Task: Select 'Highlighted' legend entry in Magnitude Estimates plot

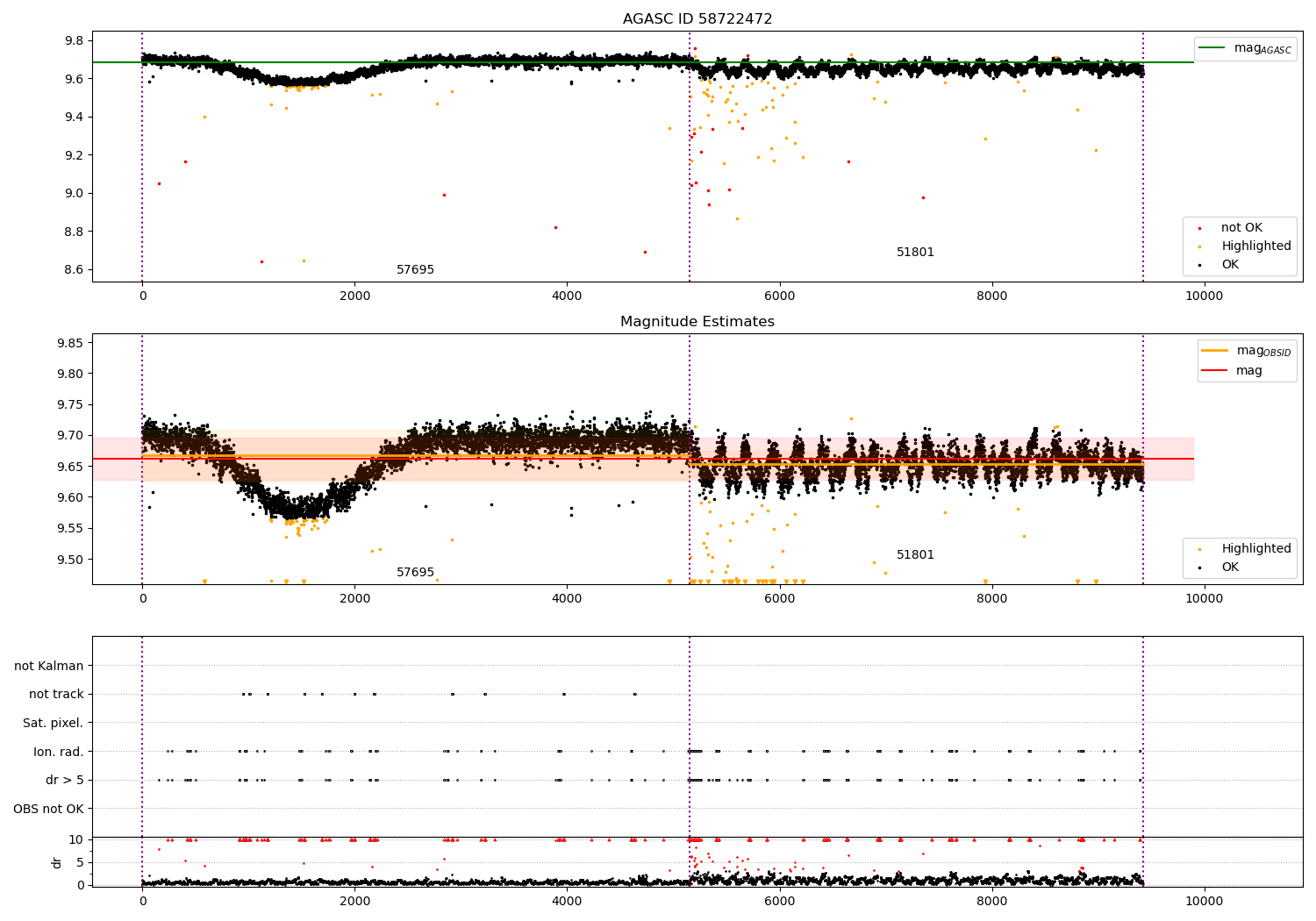Action: pyautogui.click(x=1247, y=549)
